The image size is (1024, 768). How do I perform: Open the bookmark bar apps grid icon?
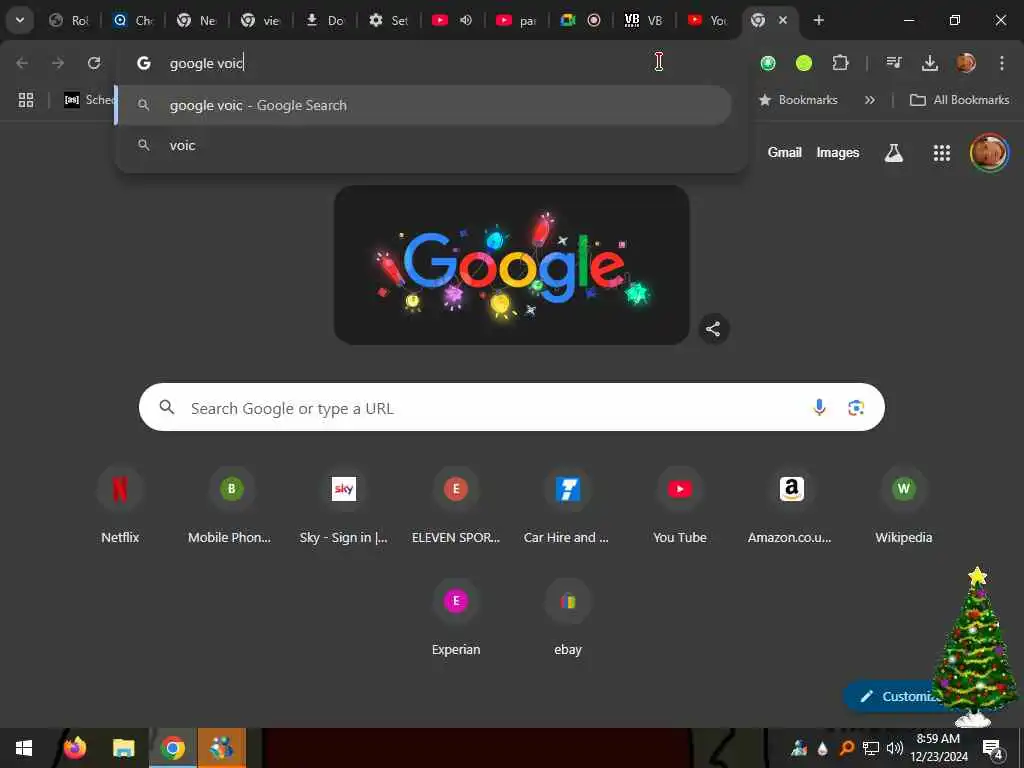pyautogui.click(x=26, y=100)
